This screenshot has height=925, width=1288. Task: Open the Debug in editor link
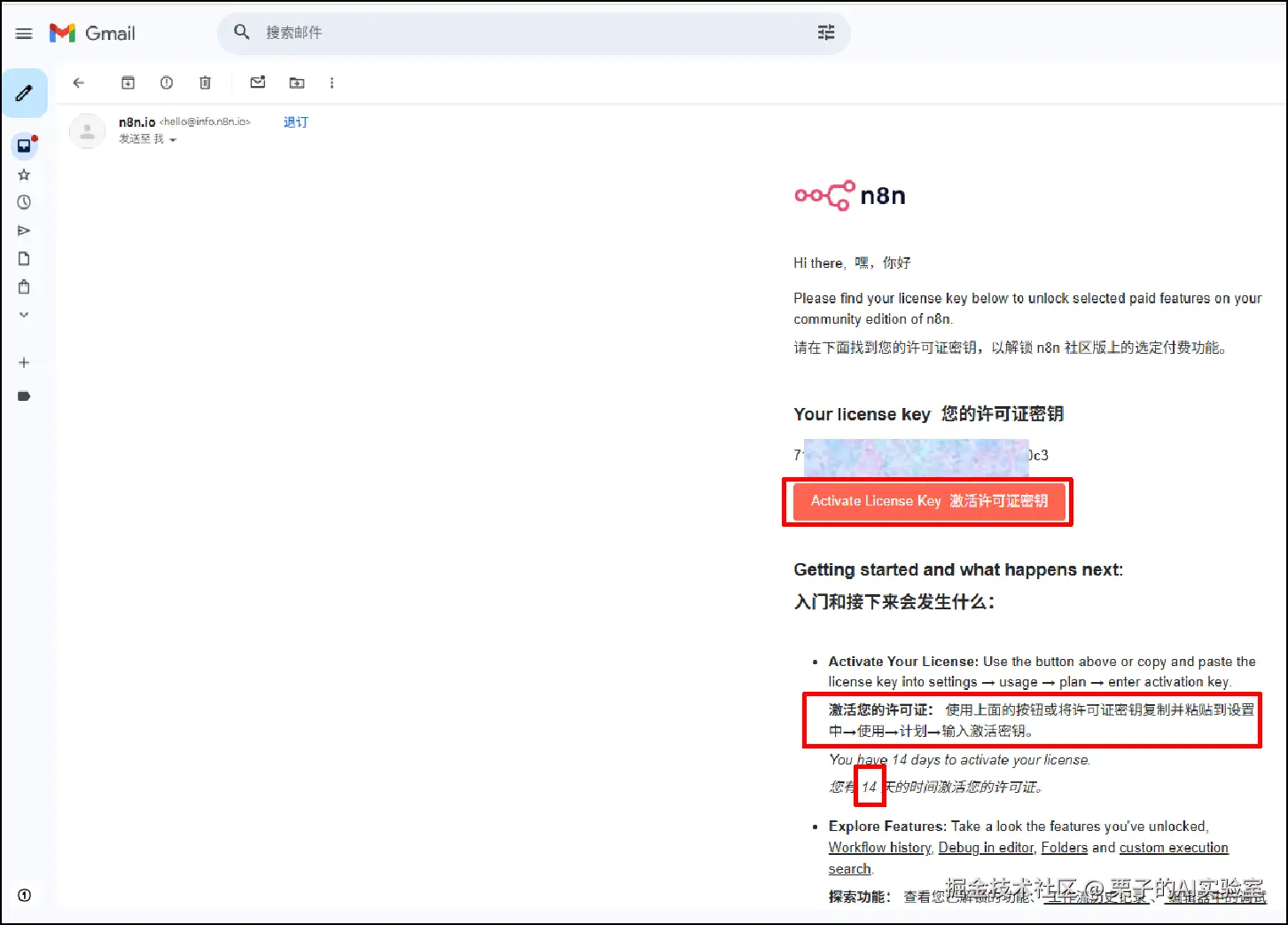click(986, 848)
